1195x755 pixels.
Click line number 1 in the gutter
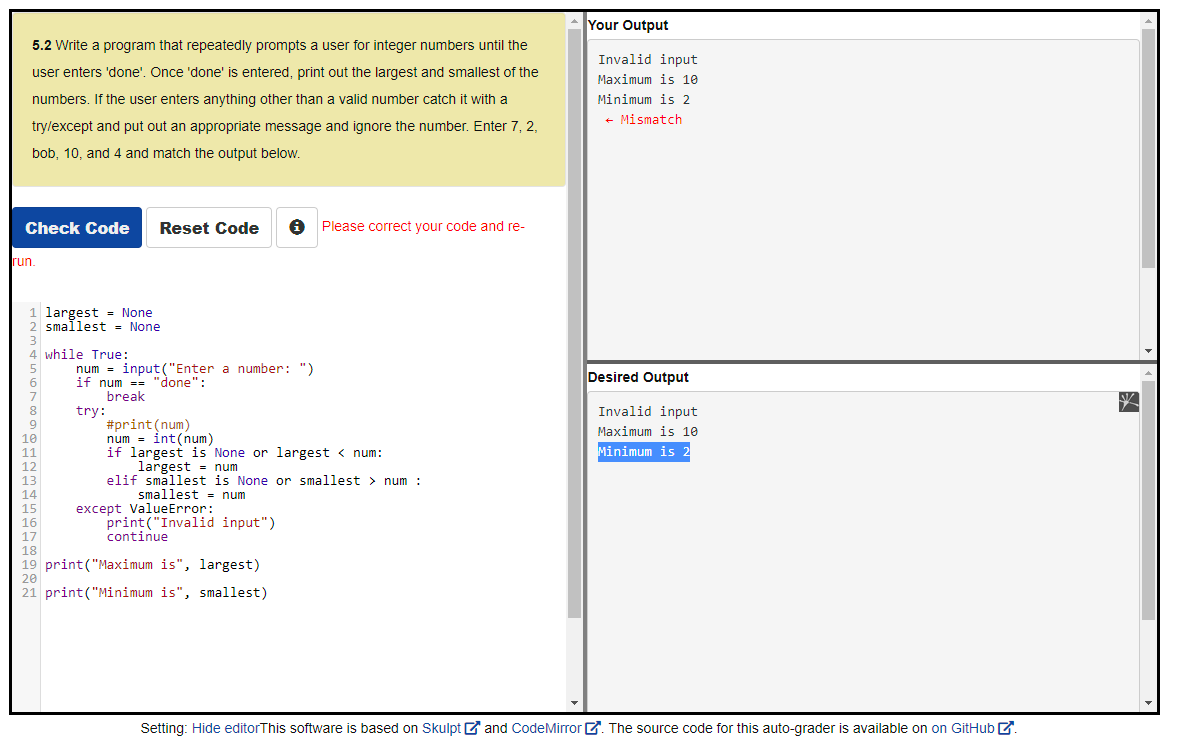click(33, 312)
